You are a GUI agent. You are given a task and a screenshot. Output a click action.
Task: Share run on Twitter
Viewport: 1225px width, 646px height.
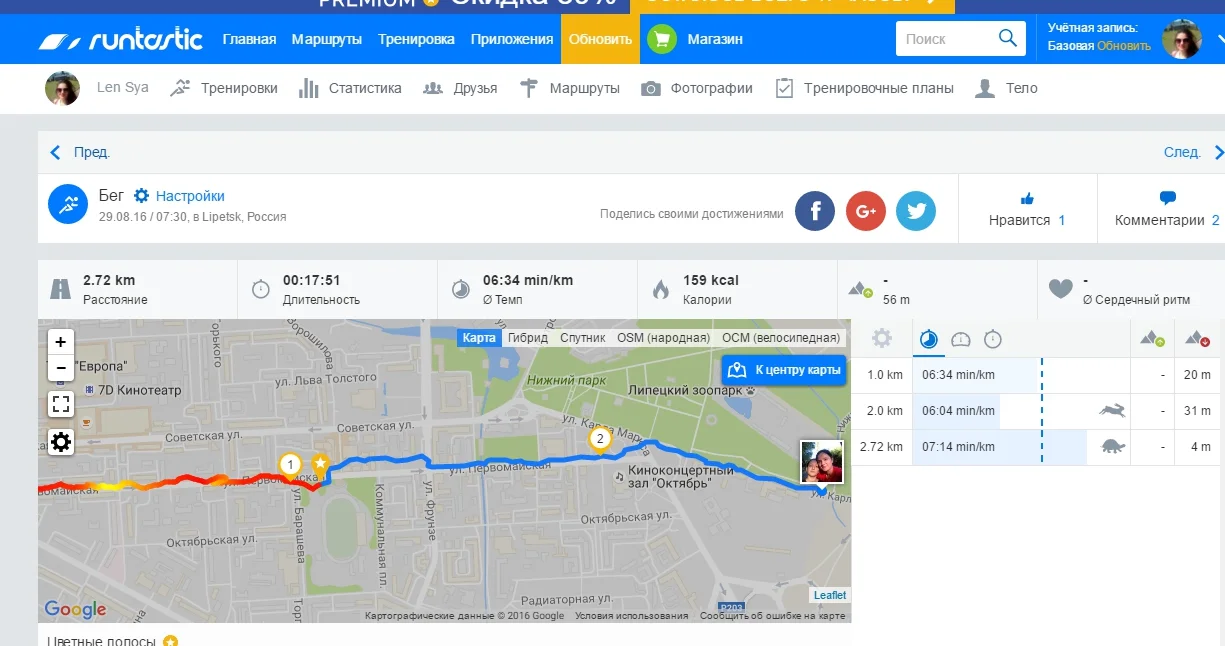(x=916, y=211)
